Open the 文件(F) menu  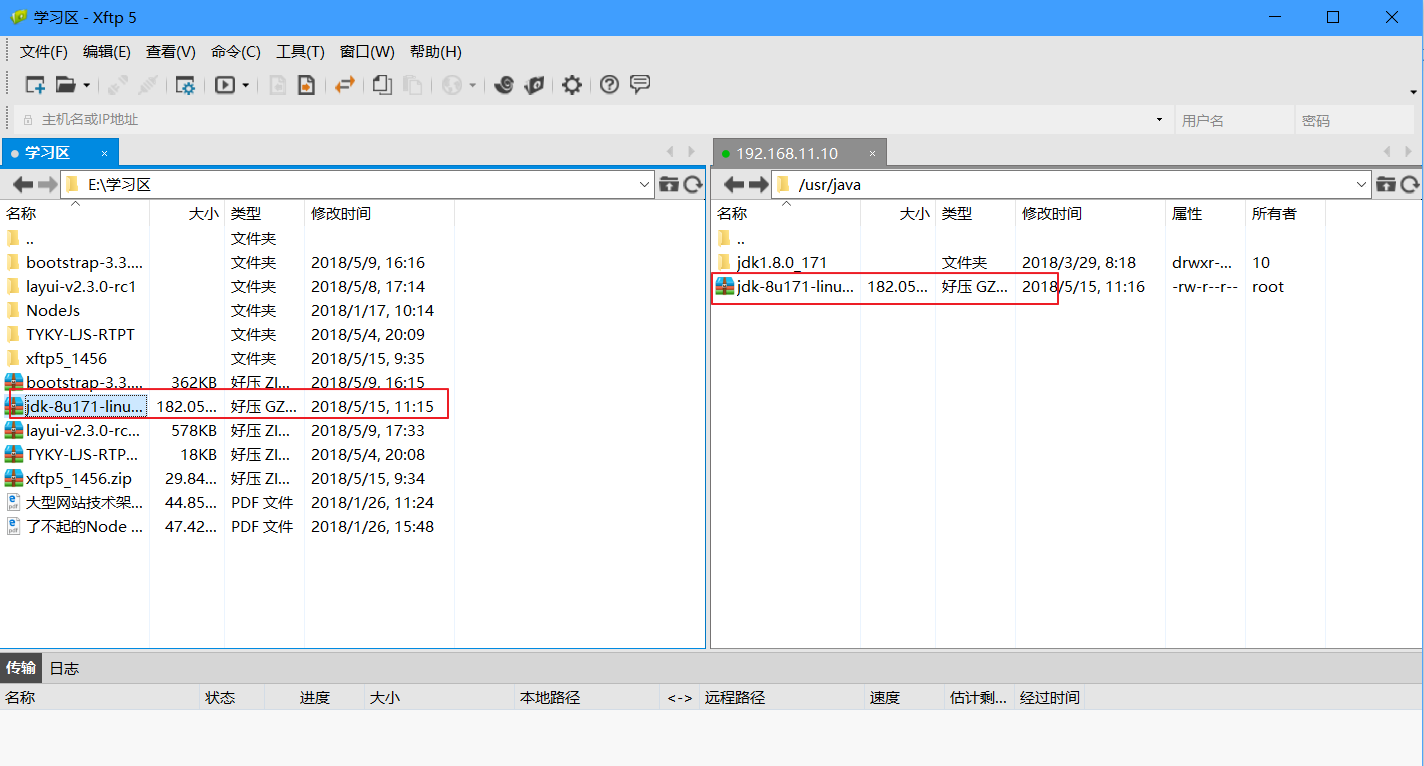[44, 52]
